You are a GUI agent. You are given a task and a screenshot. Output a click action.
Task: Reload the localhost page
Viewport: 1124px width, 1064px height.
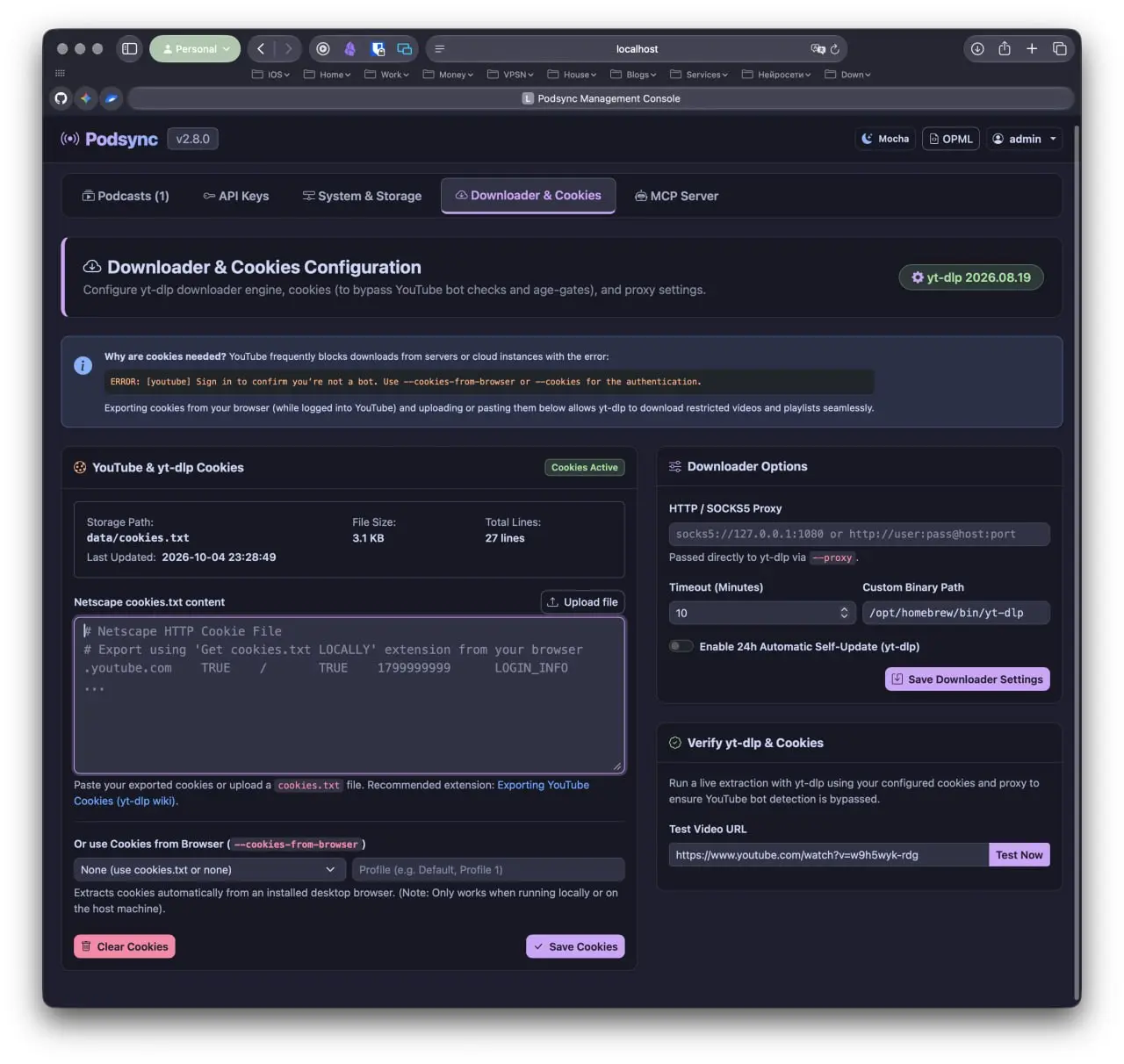point(835,49)
